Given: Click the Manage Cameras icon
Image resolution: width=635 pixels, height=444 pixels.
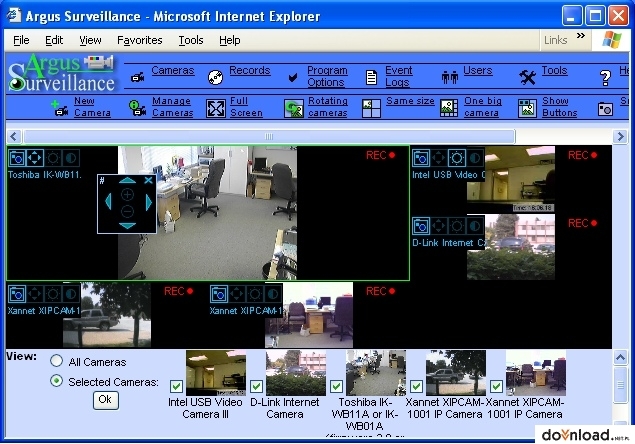Looking at the screenshot, I should tap(137, 108).
